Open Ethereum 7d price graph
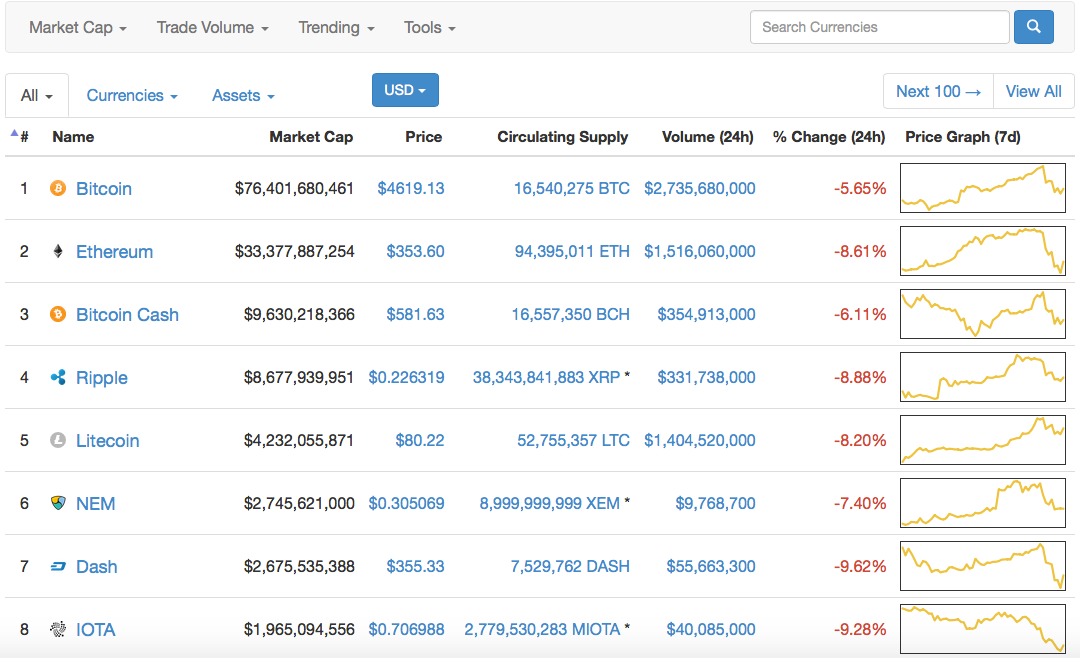1080x658 pixels. click(983, 251)
